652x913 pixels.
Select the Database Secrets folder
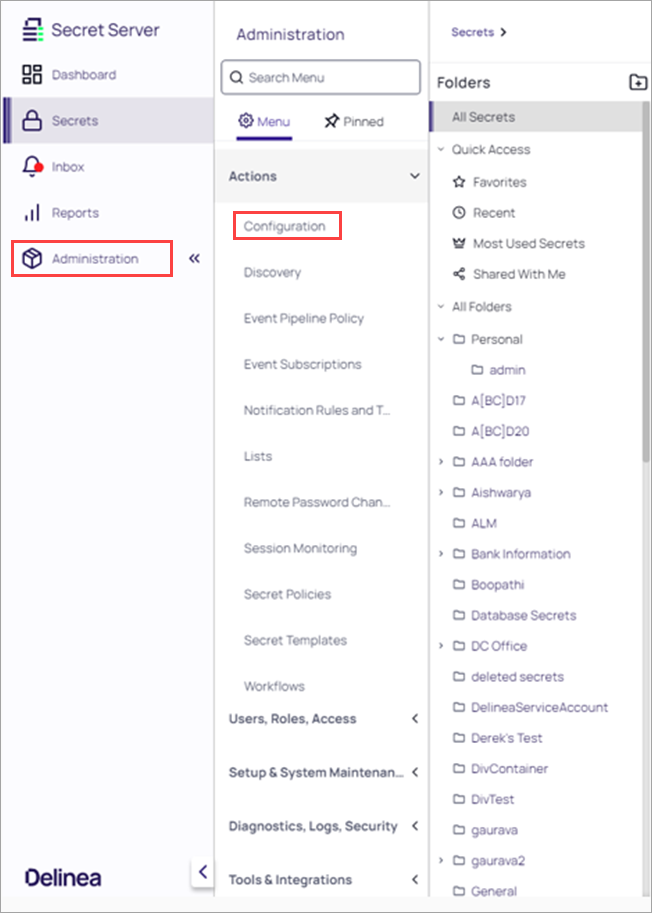(x=523, y=616)
